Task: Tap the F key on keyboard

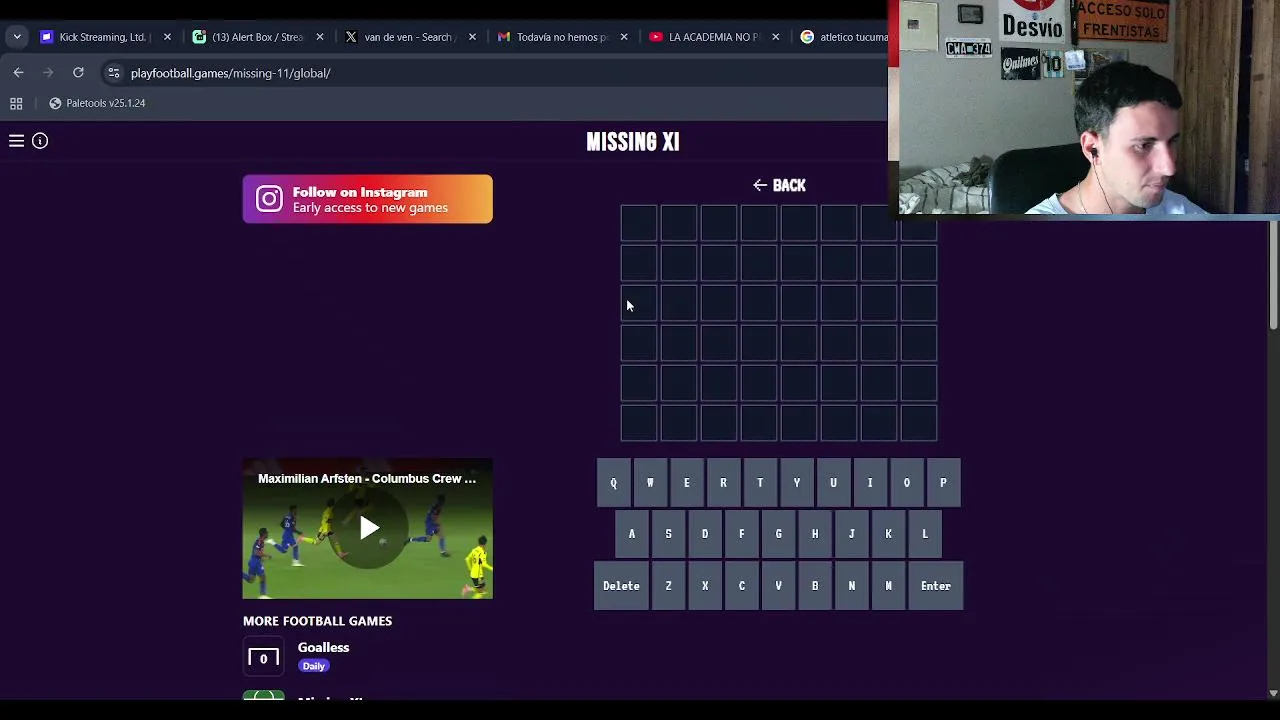Action: click(742, 534)
